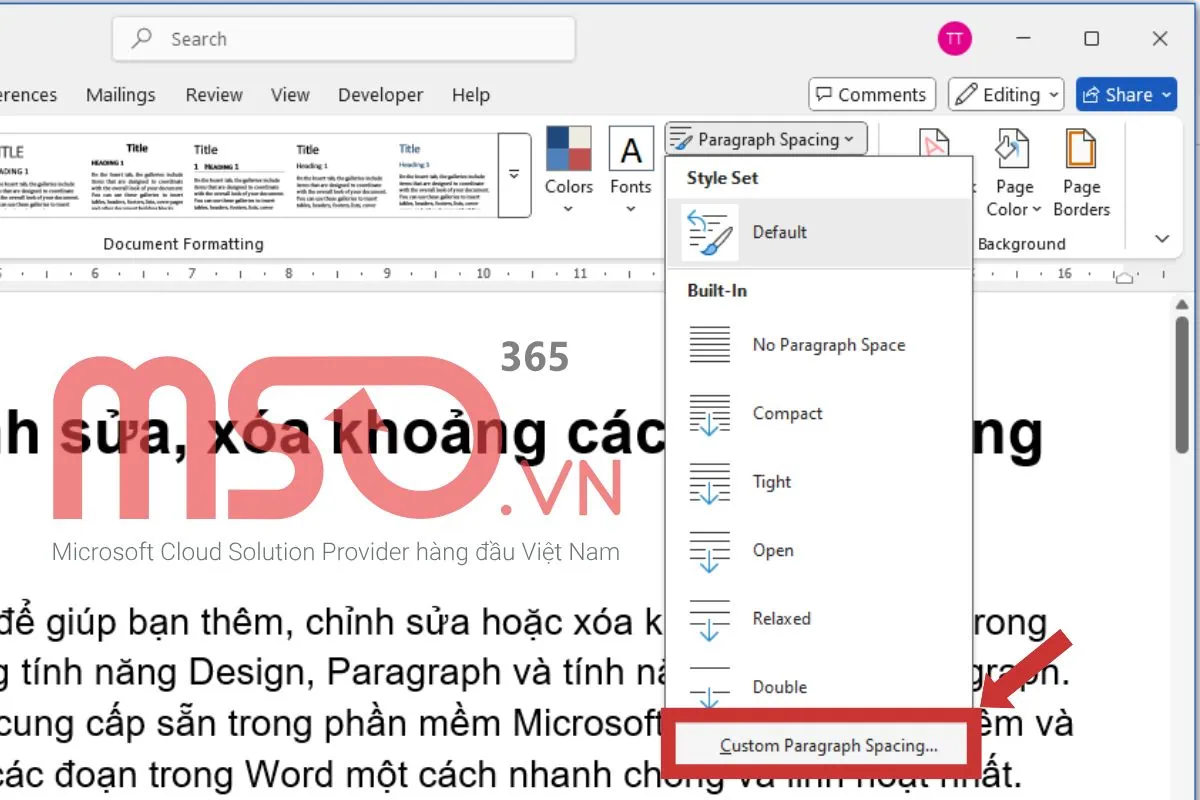Open the Colors theme palette
Image resolution: width=1200 pixels, height=800 pixels.
coord(568,168)
